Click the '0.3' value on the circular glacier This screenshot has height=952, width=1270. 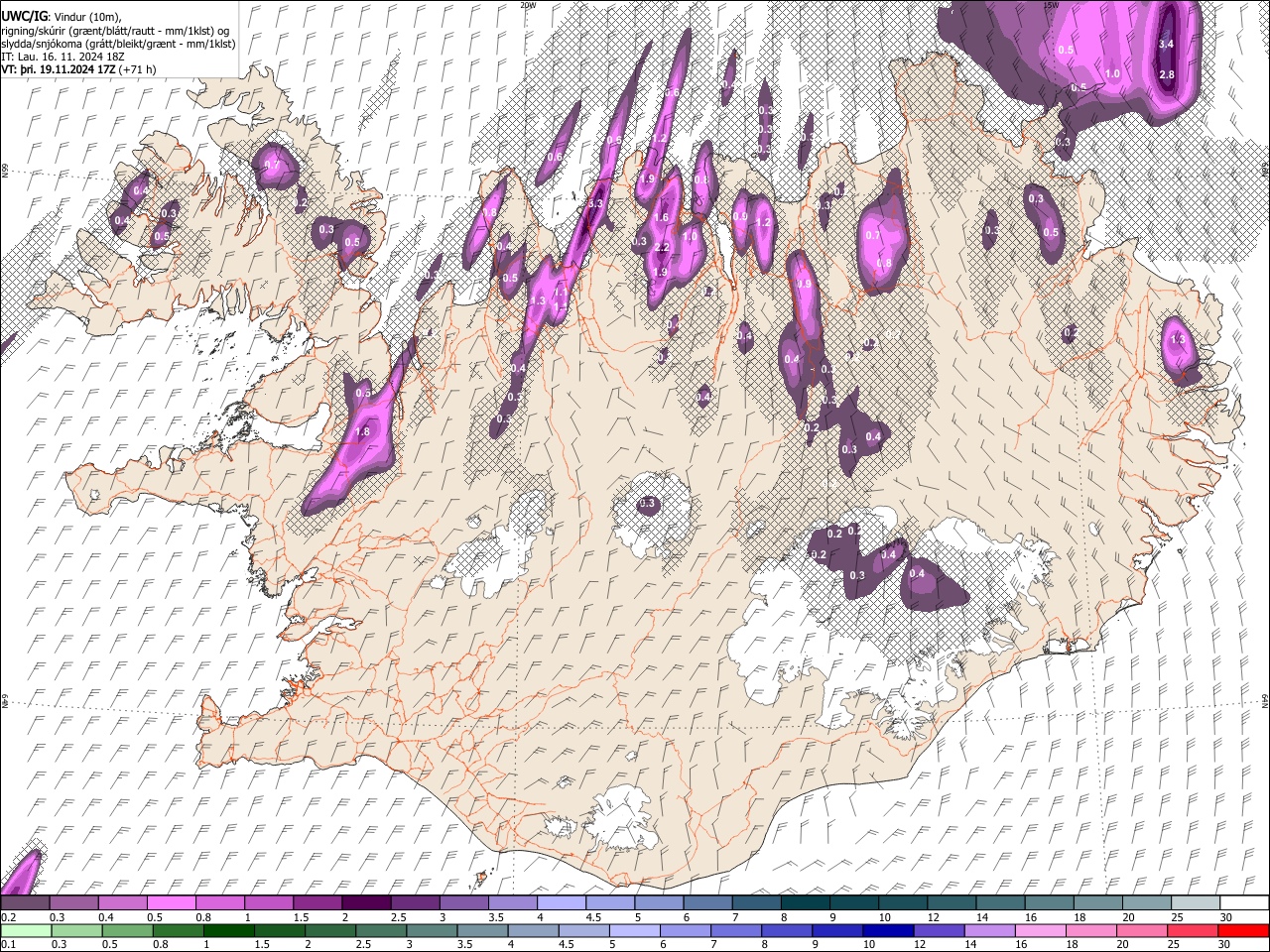649,504
